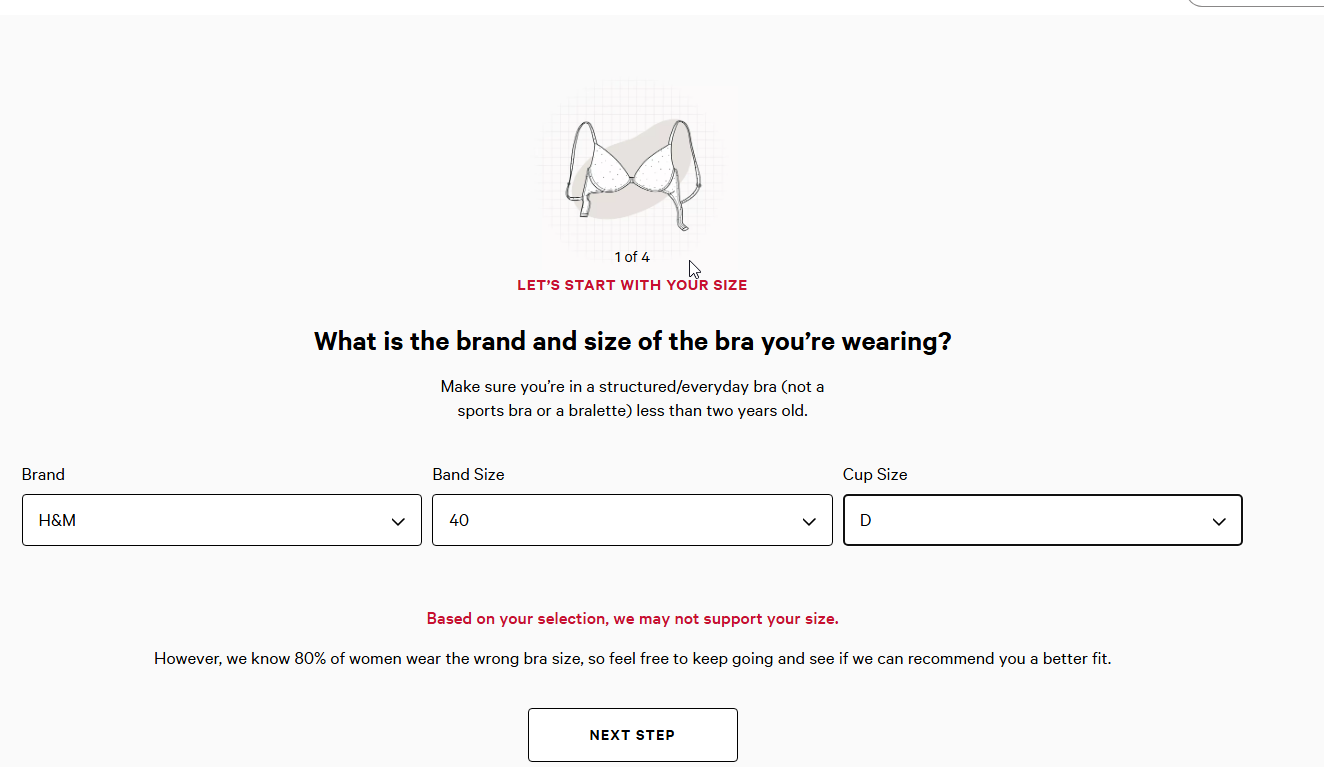Click the selected "D" cup value
The width and height of the screenshot is (1324, 767).
click(x=866, y=520)
